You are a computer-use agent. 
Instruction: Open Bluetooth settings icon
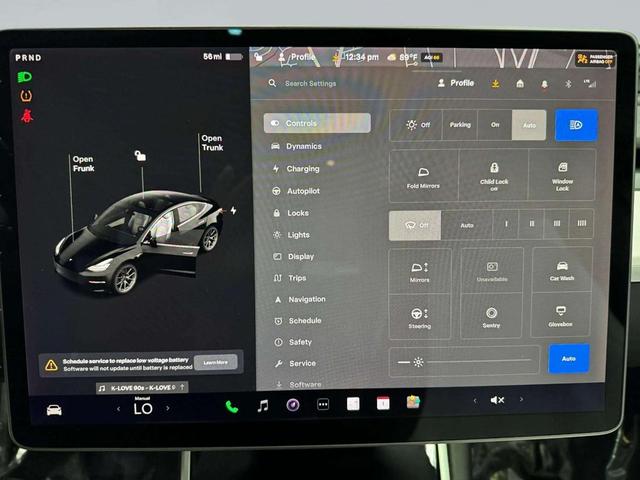click(x=568, y=84)
